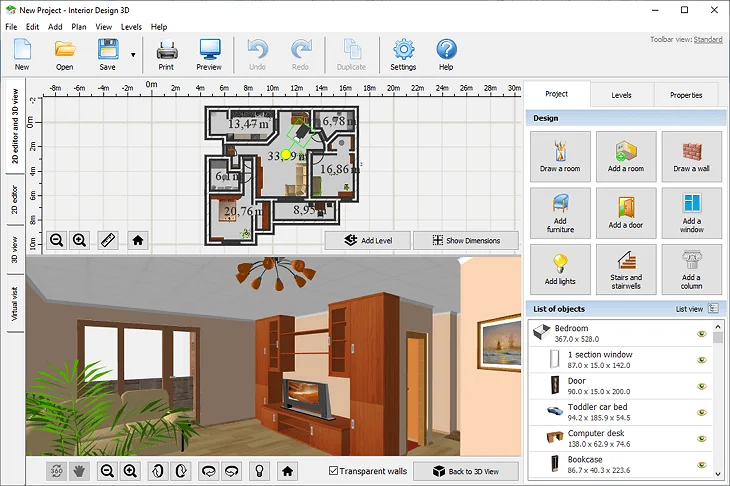Viewport: 730px width, 486px height.
Task: Toggle visibility of Bookcase
Action: 702,465
